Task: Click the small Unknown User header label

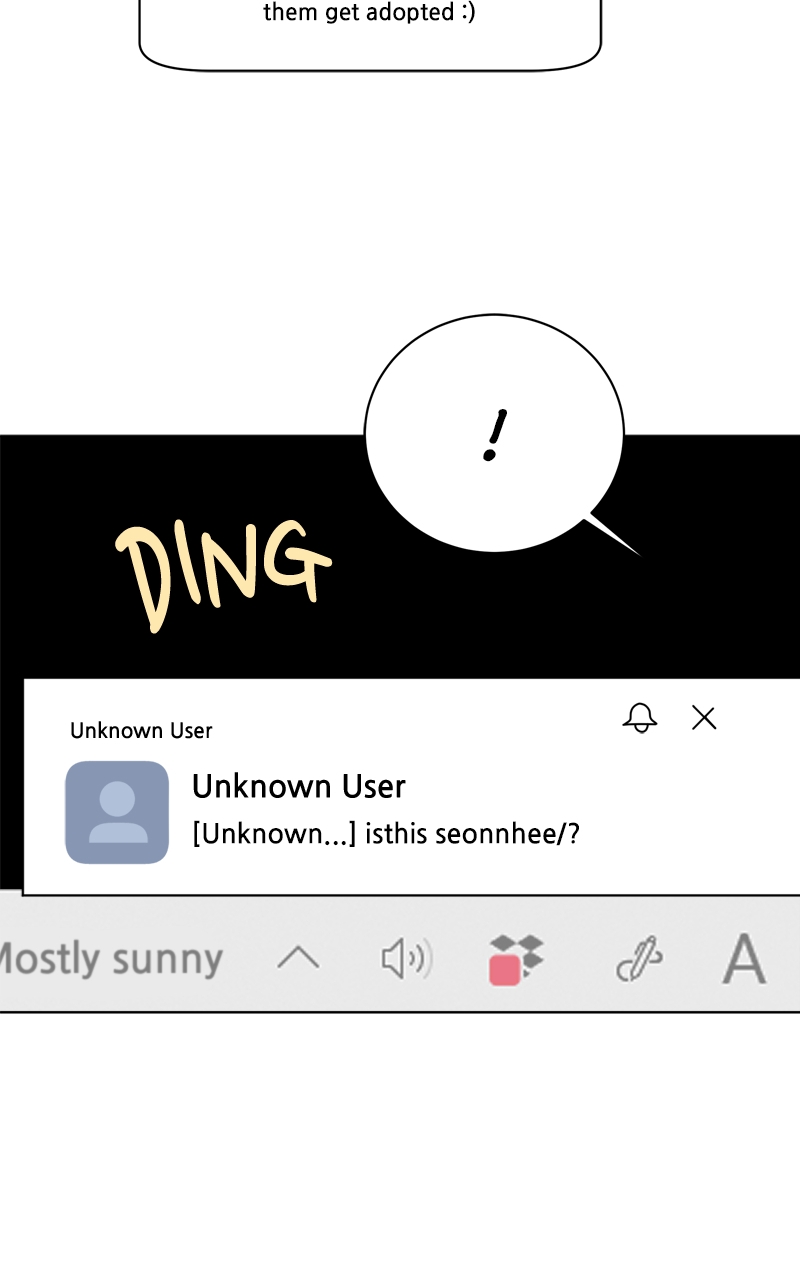Action: 141,731
